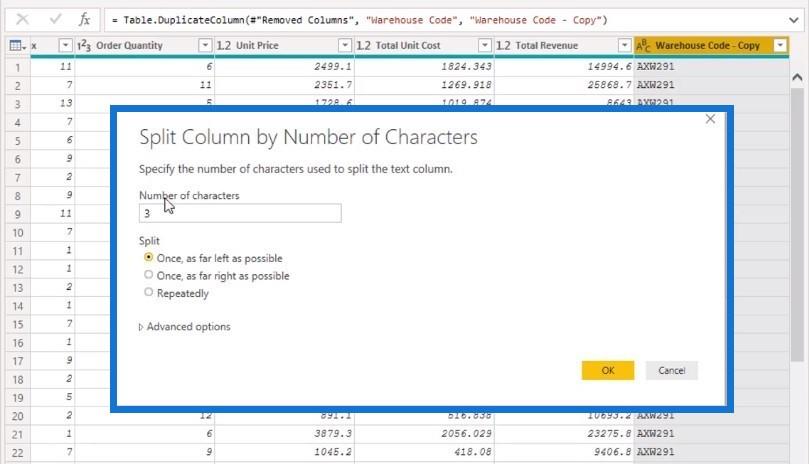Open Order Quantity column filter dropdown

coord(205,45)
